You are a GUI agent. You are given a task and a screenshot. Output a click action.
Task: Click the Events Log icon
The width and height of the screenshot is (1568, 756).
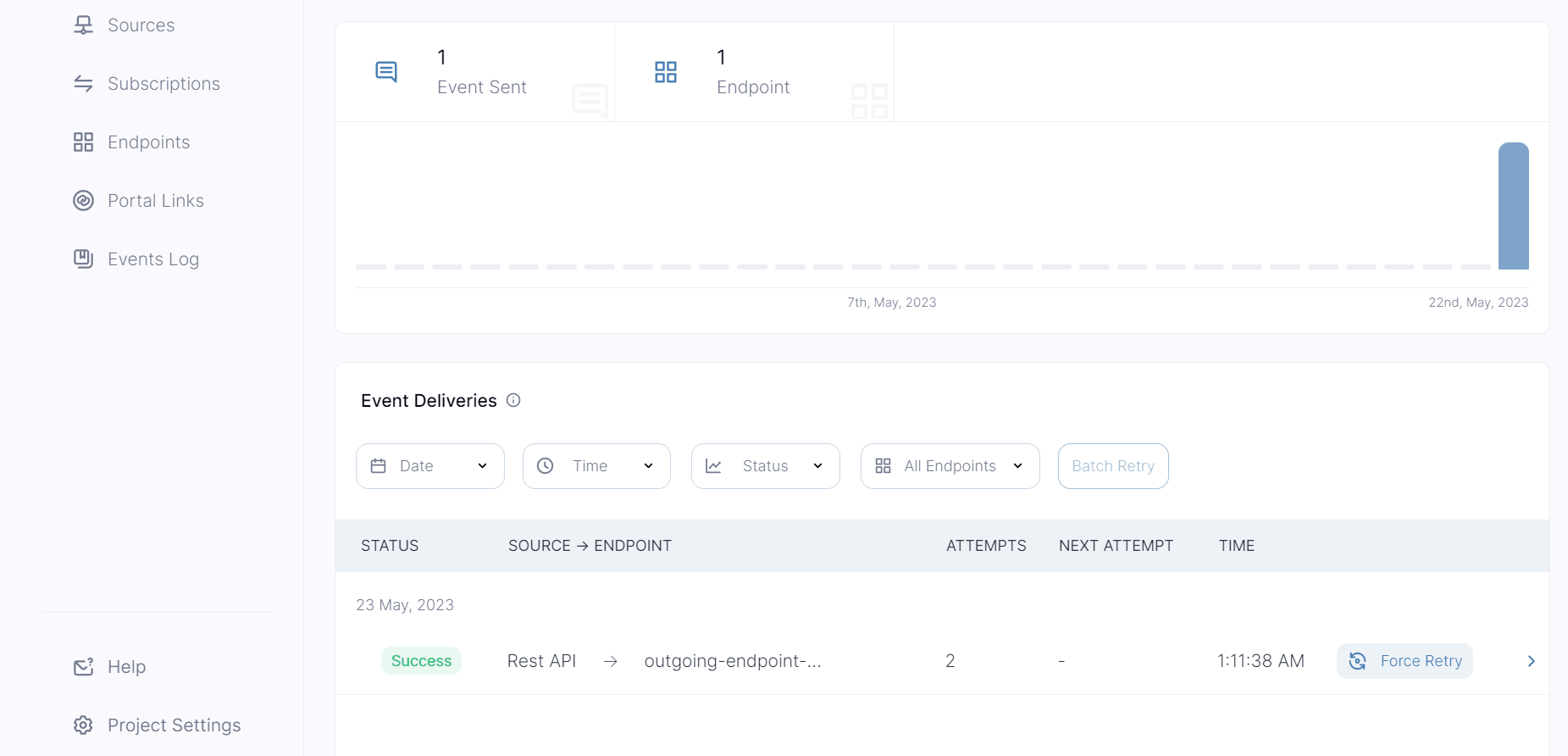tap(83, 259)
